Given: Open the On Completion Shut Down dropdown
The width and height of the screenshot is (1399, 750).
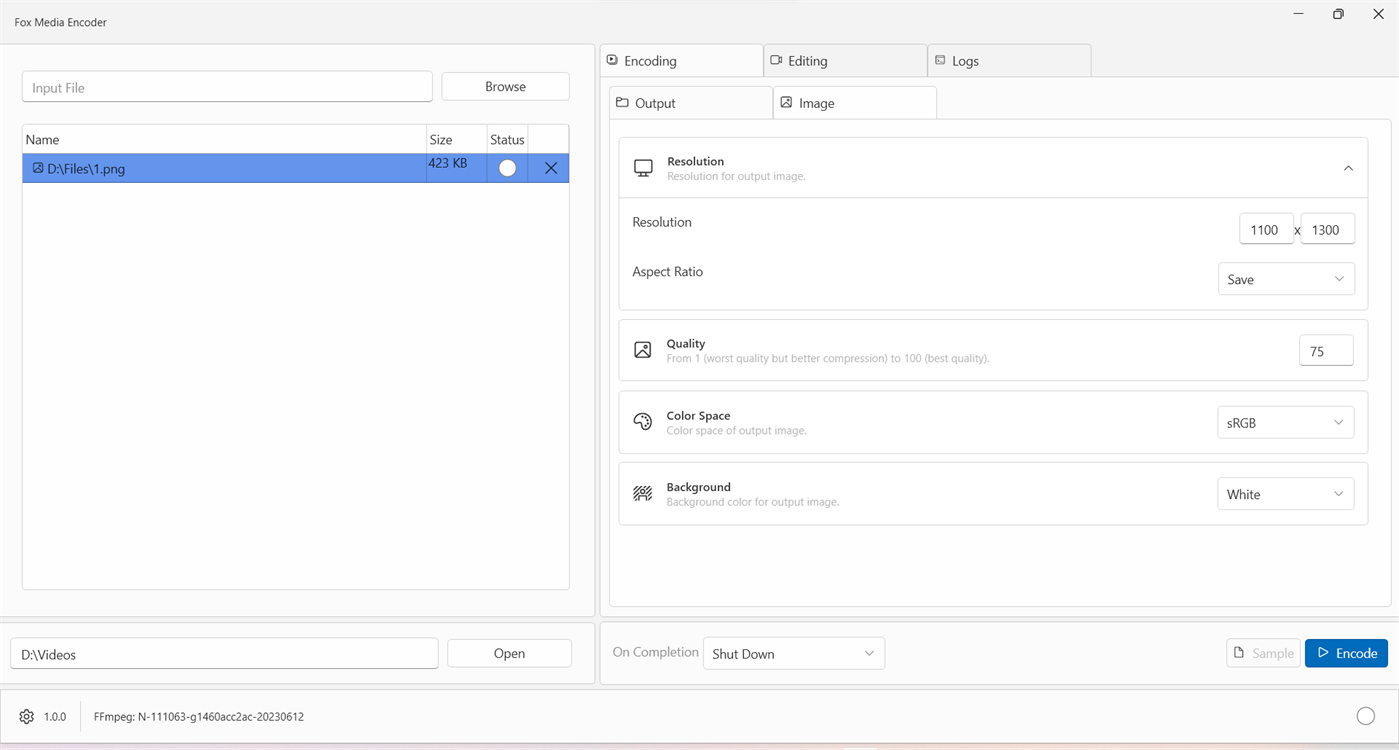Looking at the screenshot, I should click(x=794, y=653).
